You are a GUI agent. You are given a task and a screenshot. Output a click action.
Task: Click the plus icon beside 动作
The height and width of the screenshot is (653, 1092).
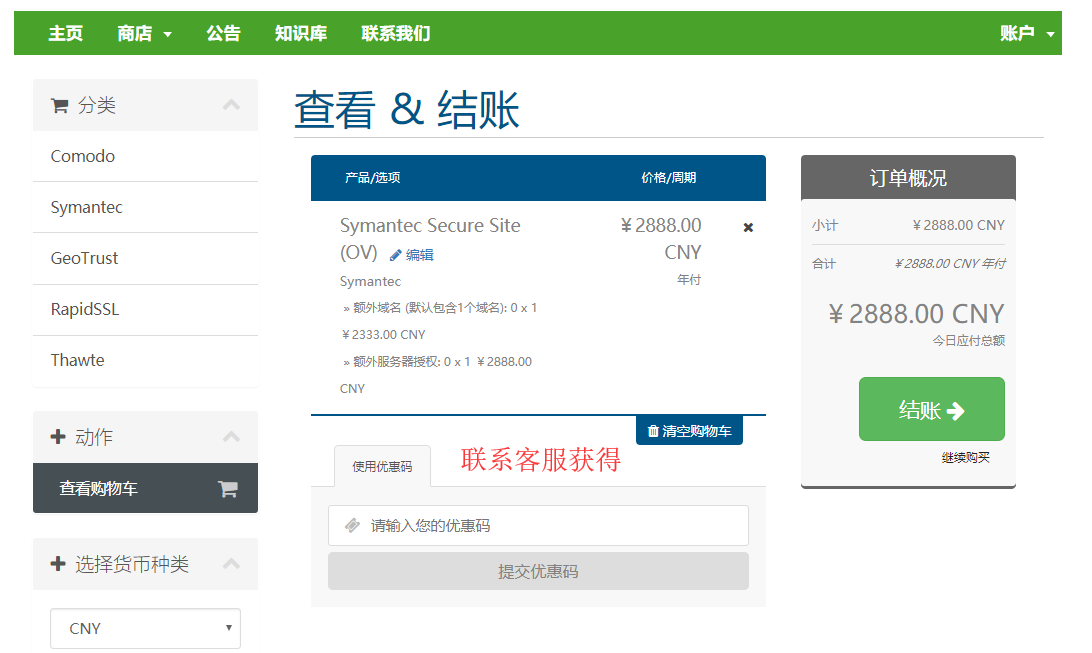click(x=58, y=437)
